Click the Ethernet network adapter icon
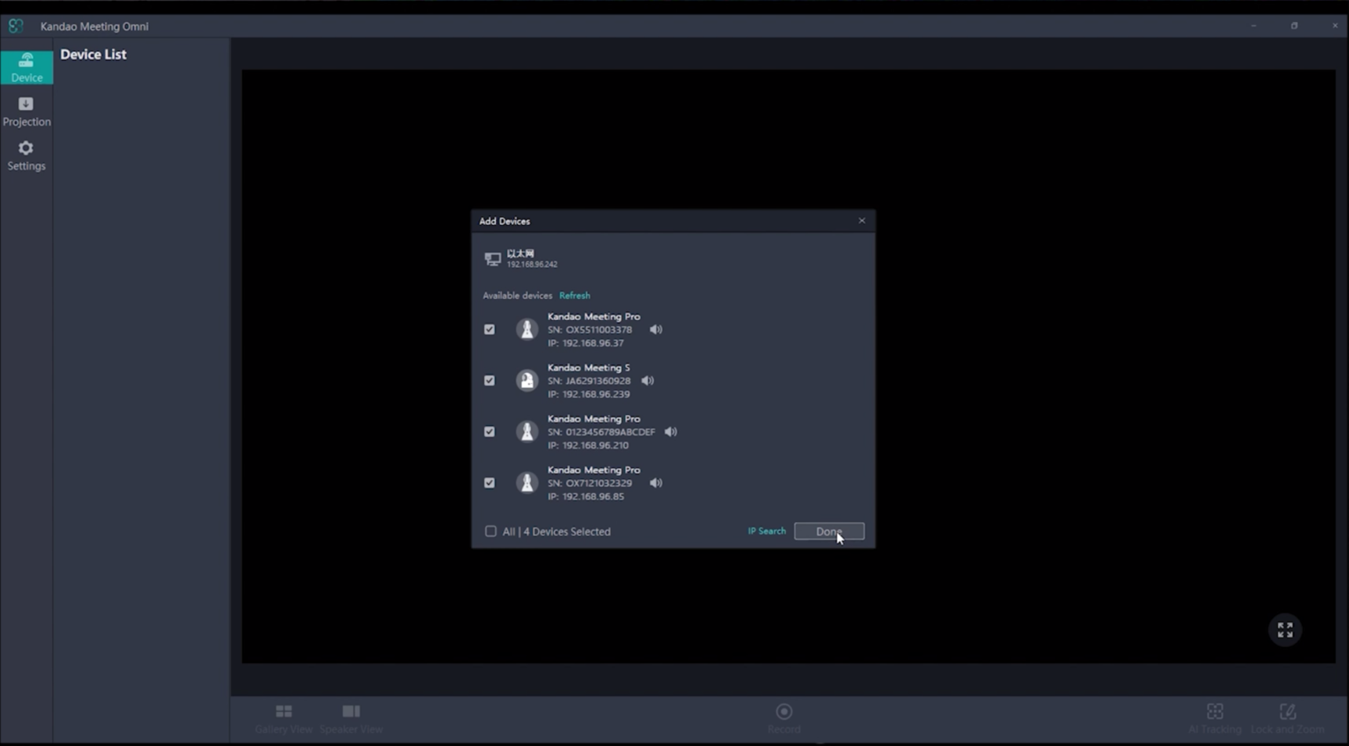This screenshot has height=746, width=1349. pos(492,259)
